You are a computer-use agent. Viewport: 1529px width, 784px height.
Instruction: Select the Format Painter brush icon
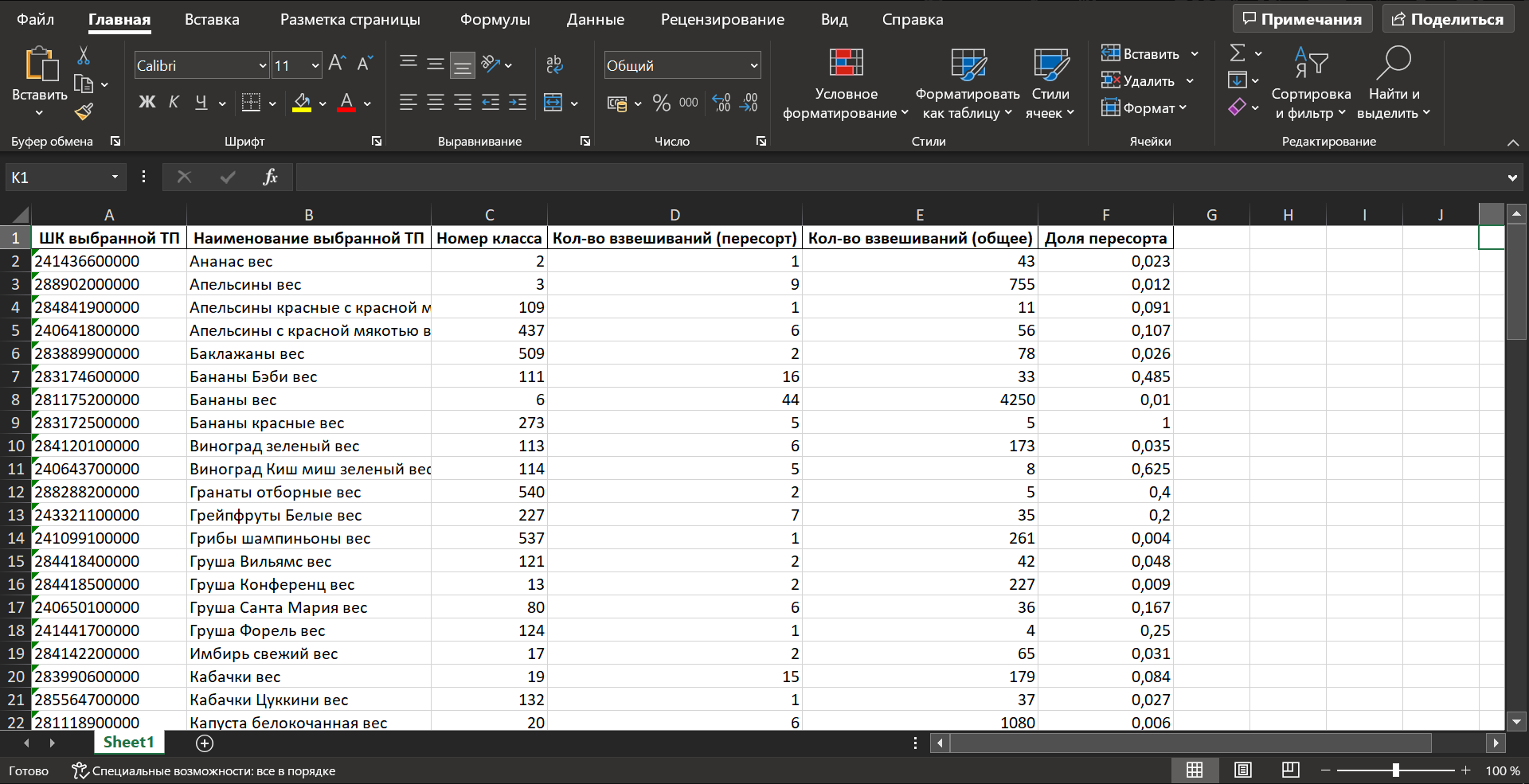pyautogui.click(x=84, y=111)
